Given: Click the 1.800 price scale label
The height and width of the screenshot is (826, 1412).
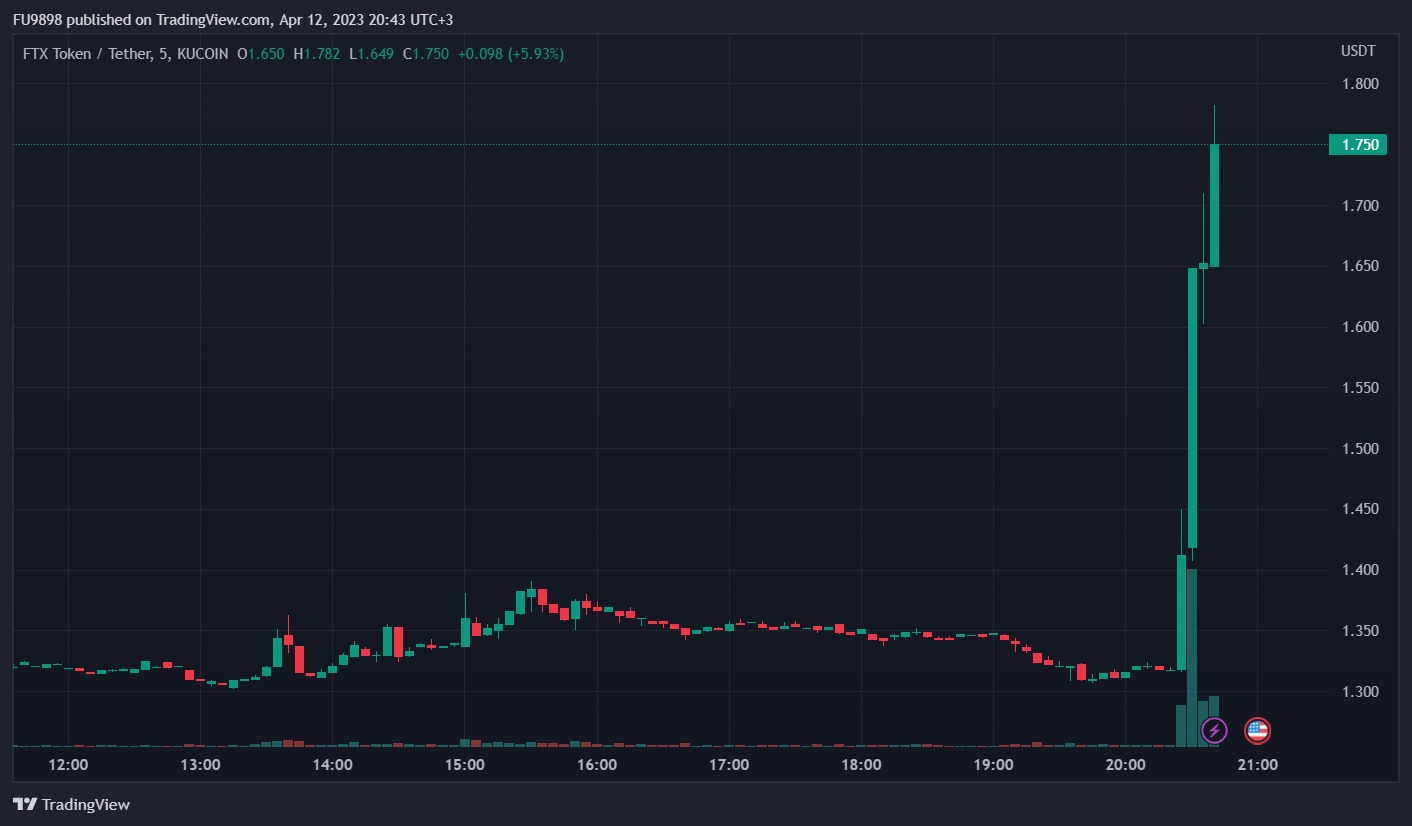Looking at the screenshot, I should tap(1359, 84).
